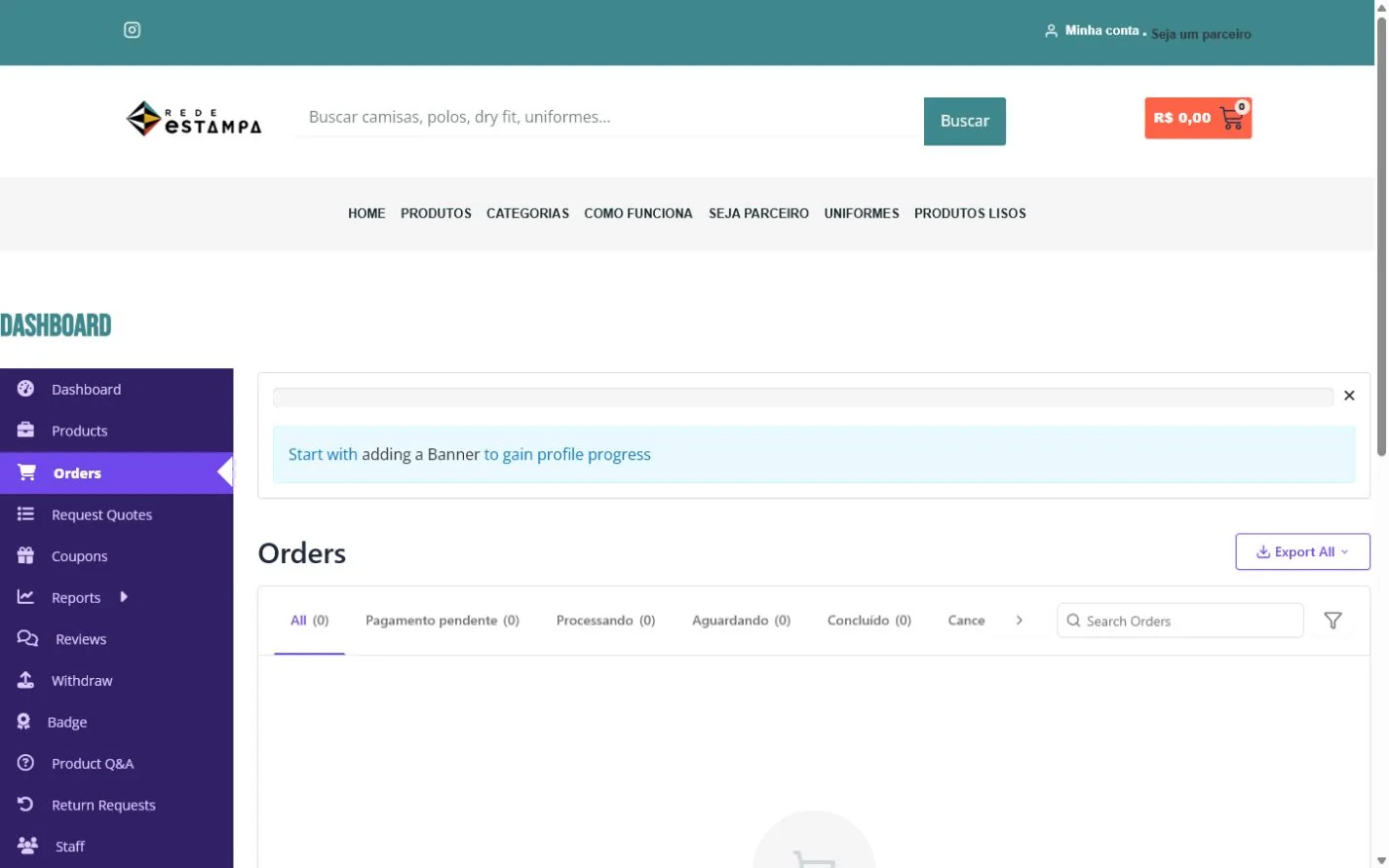Open the HOME menu item
This screenshot has height=868, width=1389.
(367, 213)
